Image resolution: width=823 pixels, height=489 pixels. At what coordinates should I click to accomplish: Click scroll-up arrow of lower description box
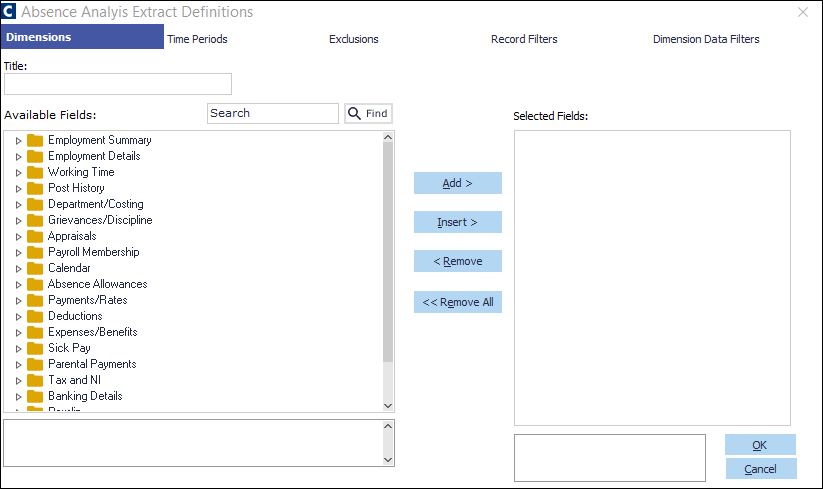[x=388, y=426]
